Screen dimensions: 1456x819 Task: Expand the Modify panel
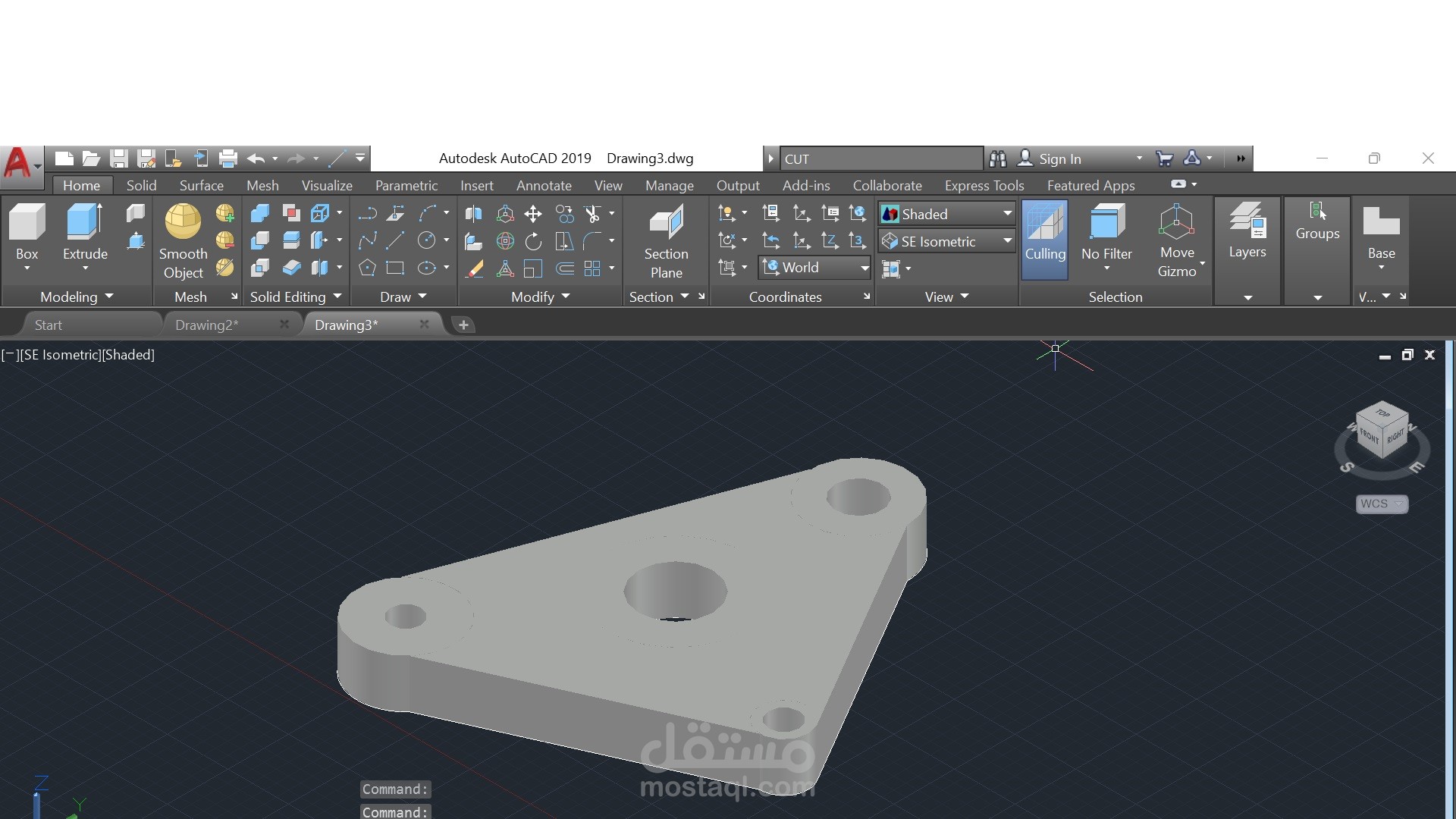coord(540,297)
